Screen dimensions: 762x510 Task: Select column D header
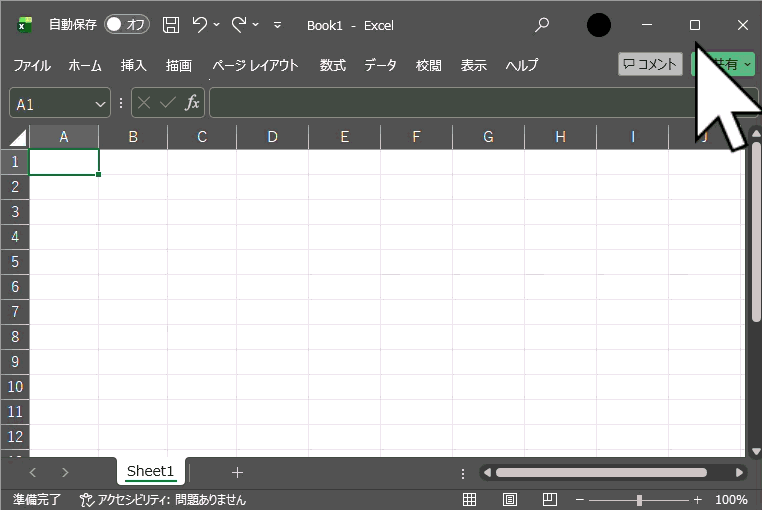tap(272, 137)
